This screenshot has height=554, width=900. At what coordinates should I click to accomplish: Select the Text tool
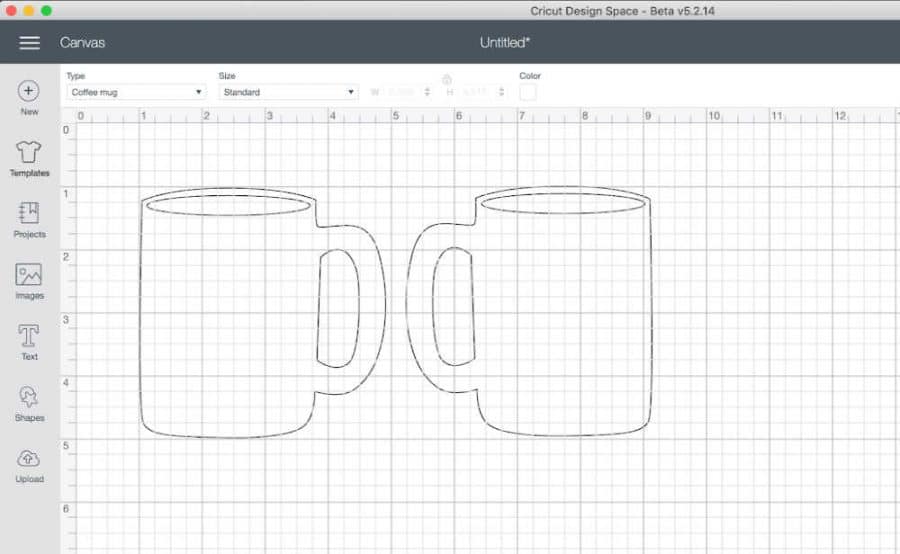pos(29,336)
